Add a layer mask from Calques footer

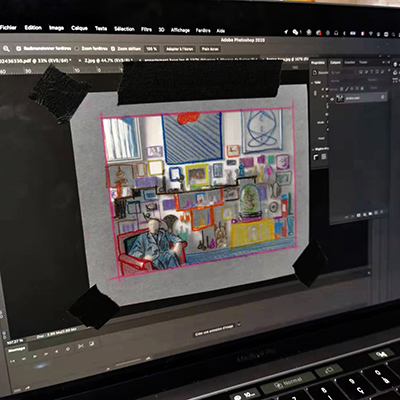click(358, 215)
